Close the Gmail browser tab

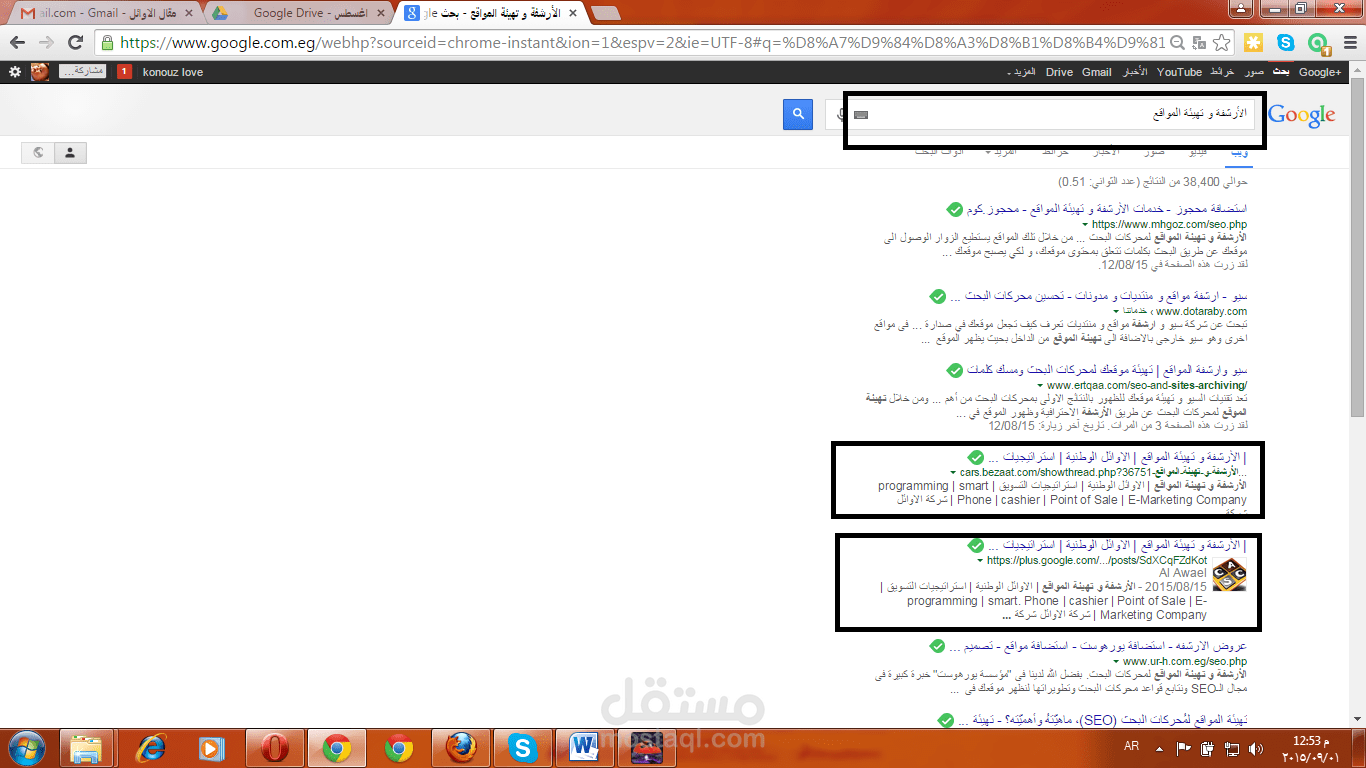188,13
